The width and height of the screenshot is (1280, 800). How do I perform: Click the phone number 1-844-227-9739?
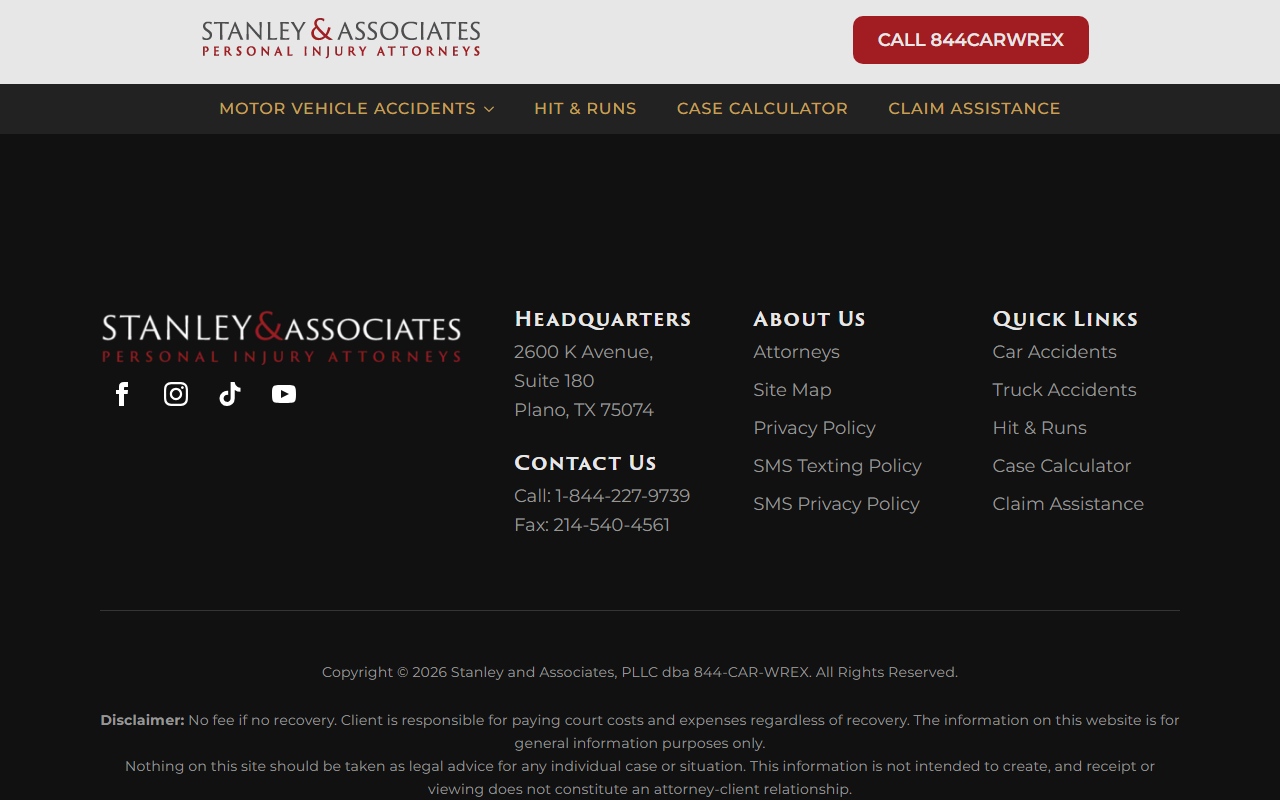coord(622,496)
